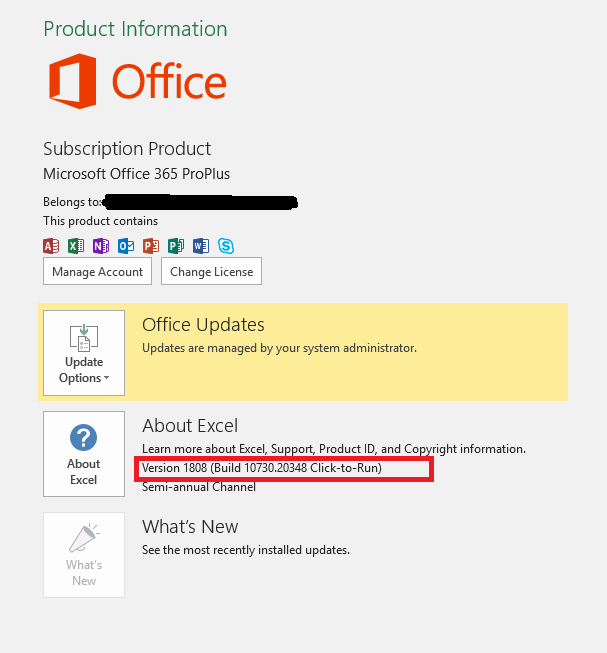The height and width of the screenshot is (653, 607).
Task: Open the About Excel button
Action: pyautogui.click(x=84, y=454)
